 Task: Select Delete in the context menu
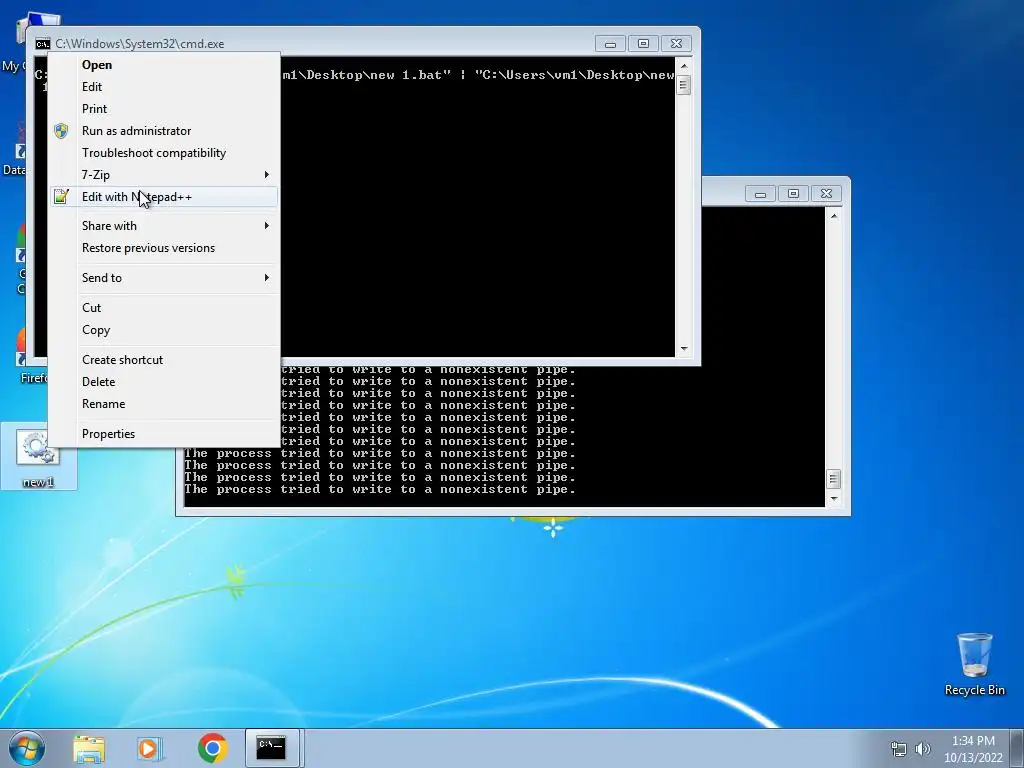point(164,382)
